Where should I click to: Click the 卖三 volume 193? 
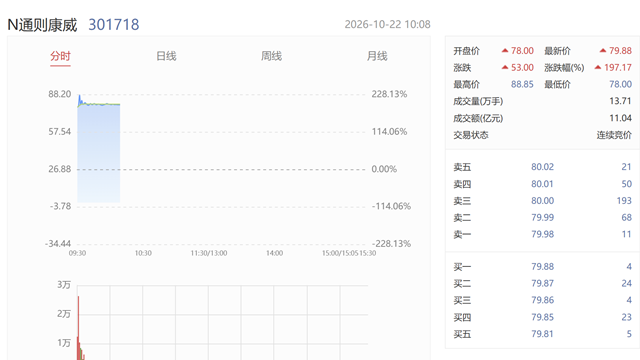624,200
